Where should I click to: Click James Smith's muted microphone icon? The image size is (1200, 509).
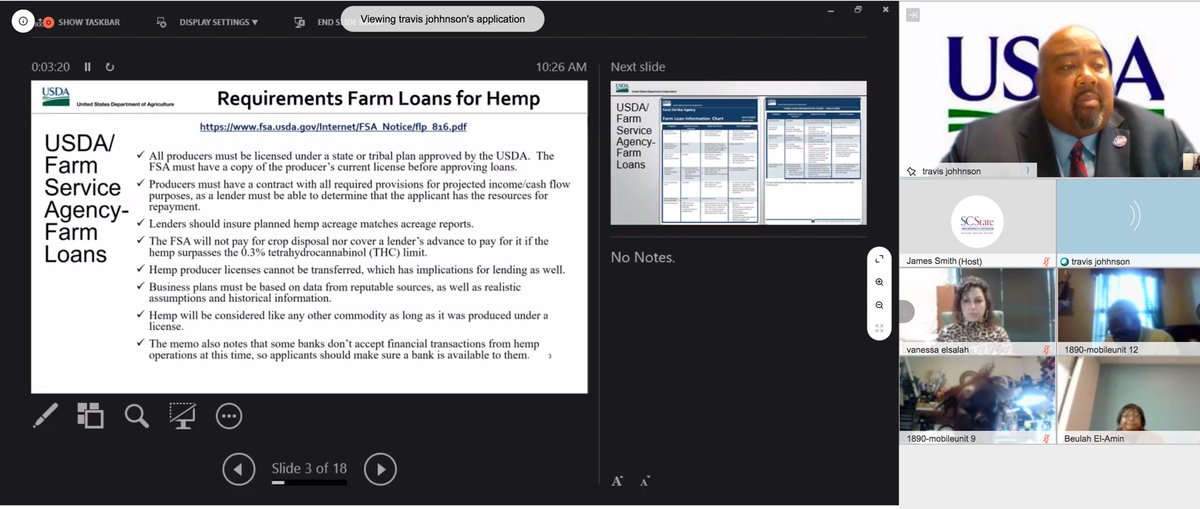click(x=1045, y=260)
